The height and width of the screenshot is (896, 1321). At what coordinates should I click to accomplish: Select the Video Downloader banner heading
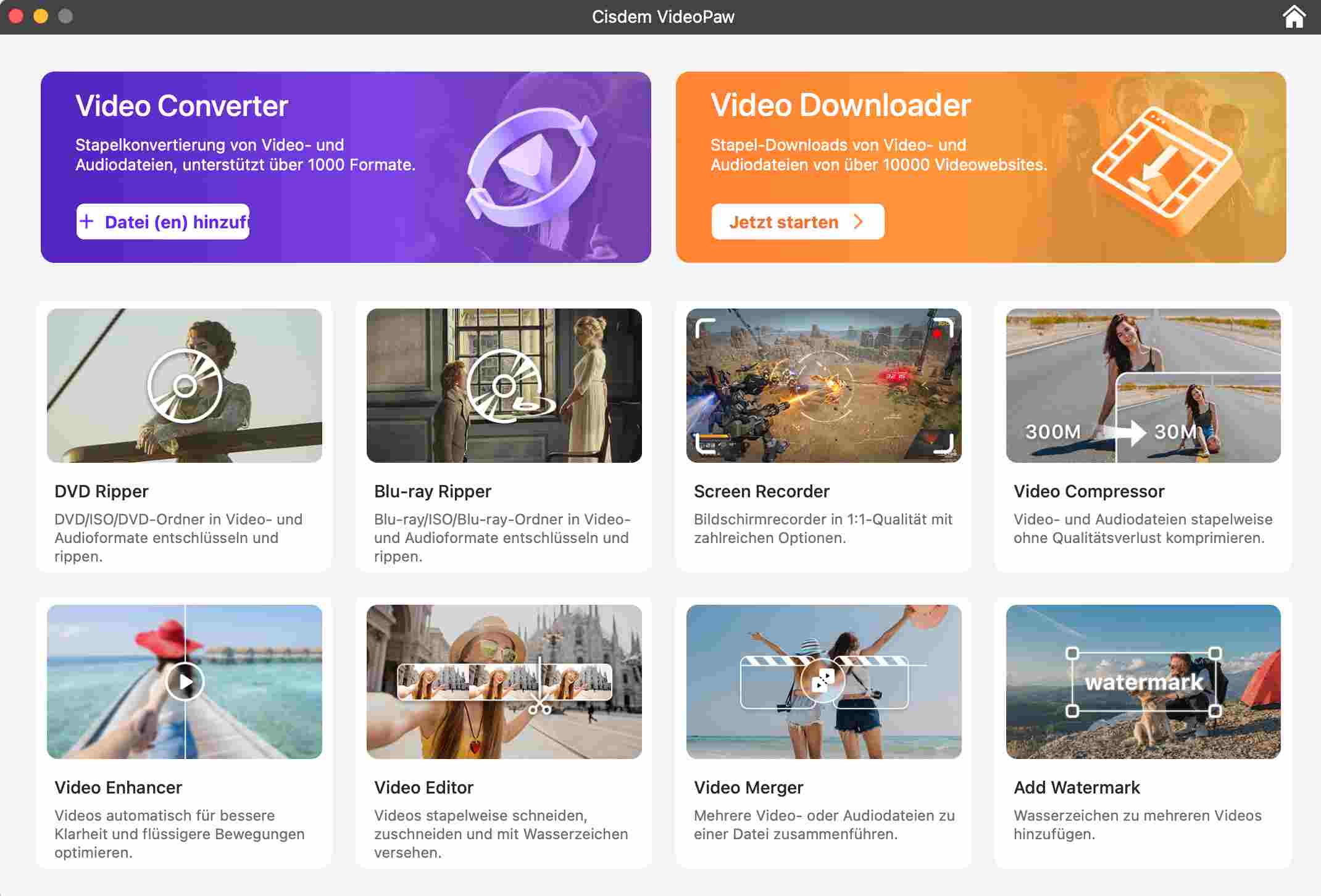840,106
